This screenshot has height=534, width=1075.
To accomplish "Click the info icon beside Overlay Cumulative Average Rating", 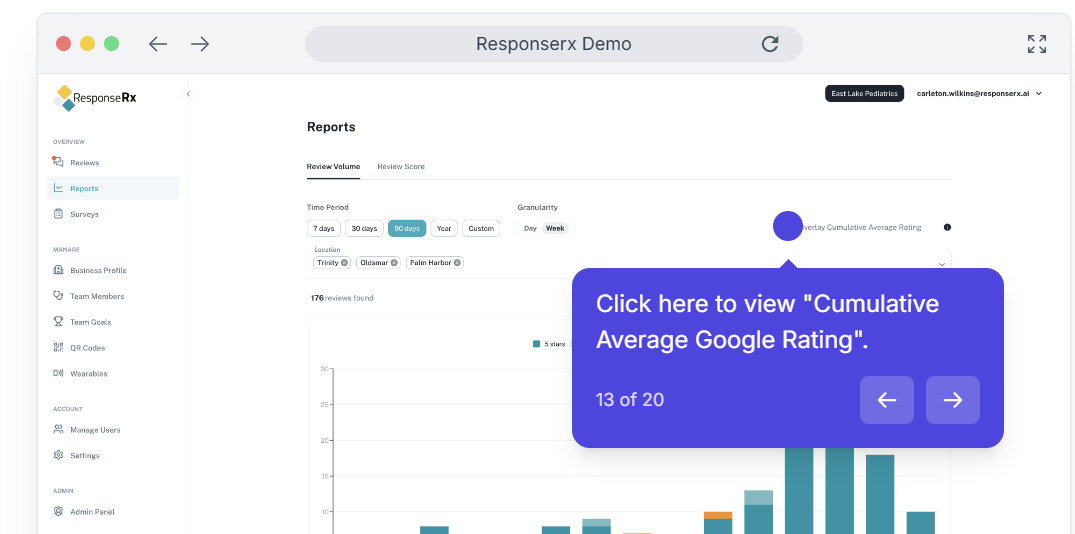I will pyautogui.click(x=947, y=227).
